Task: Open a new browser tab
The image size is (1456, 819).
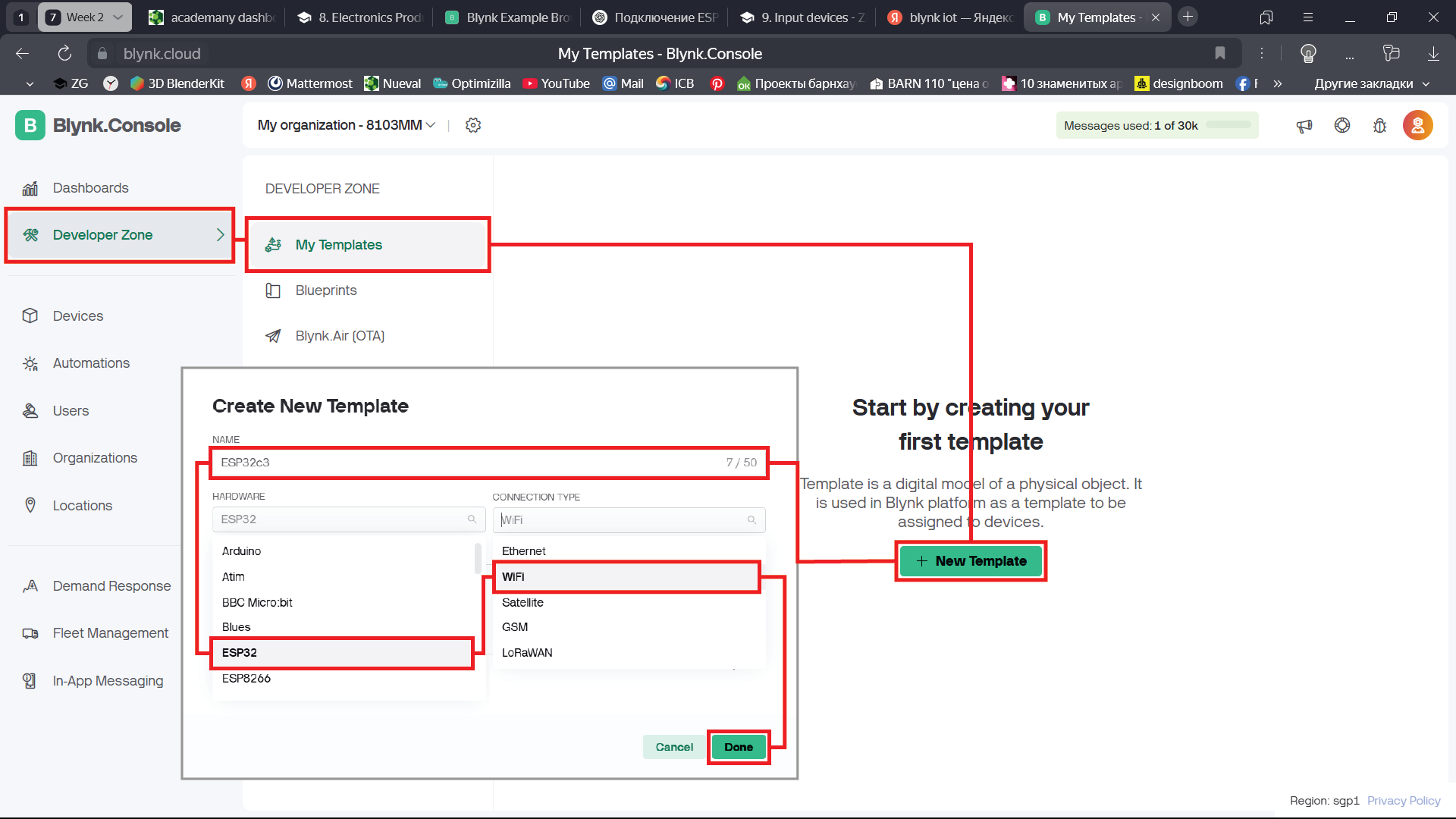Action: coord(1188,17)
